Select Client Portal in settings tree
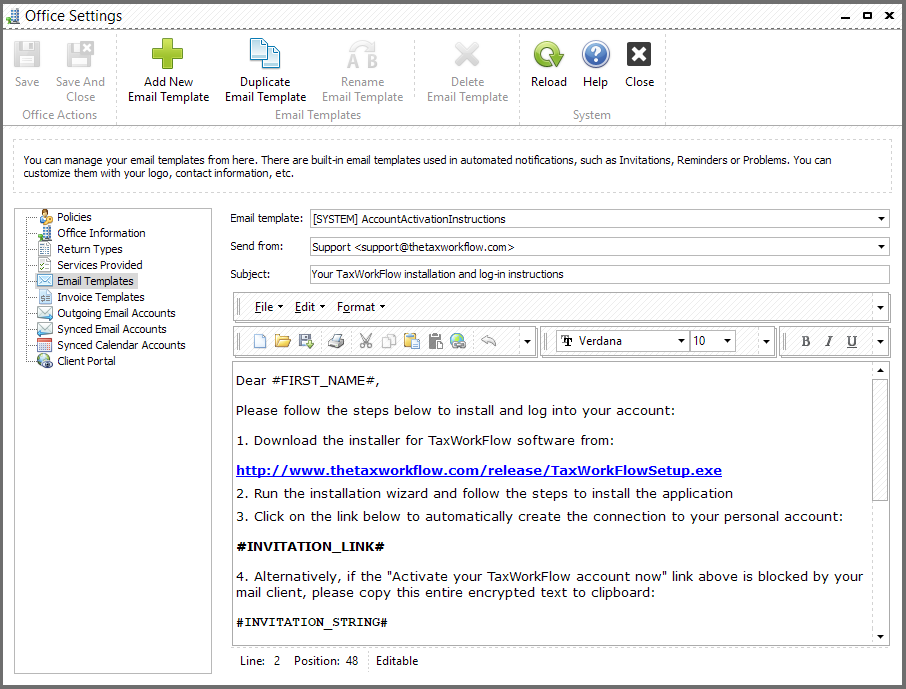 point(86,361)
